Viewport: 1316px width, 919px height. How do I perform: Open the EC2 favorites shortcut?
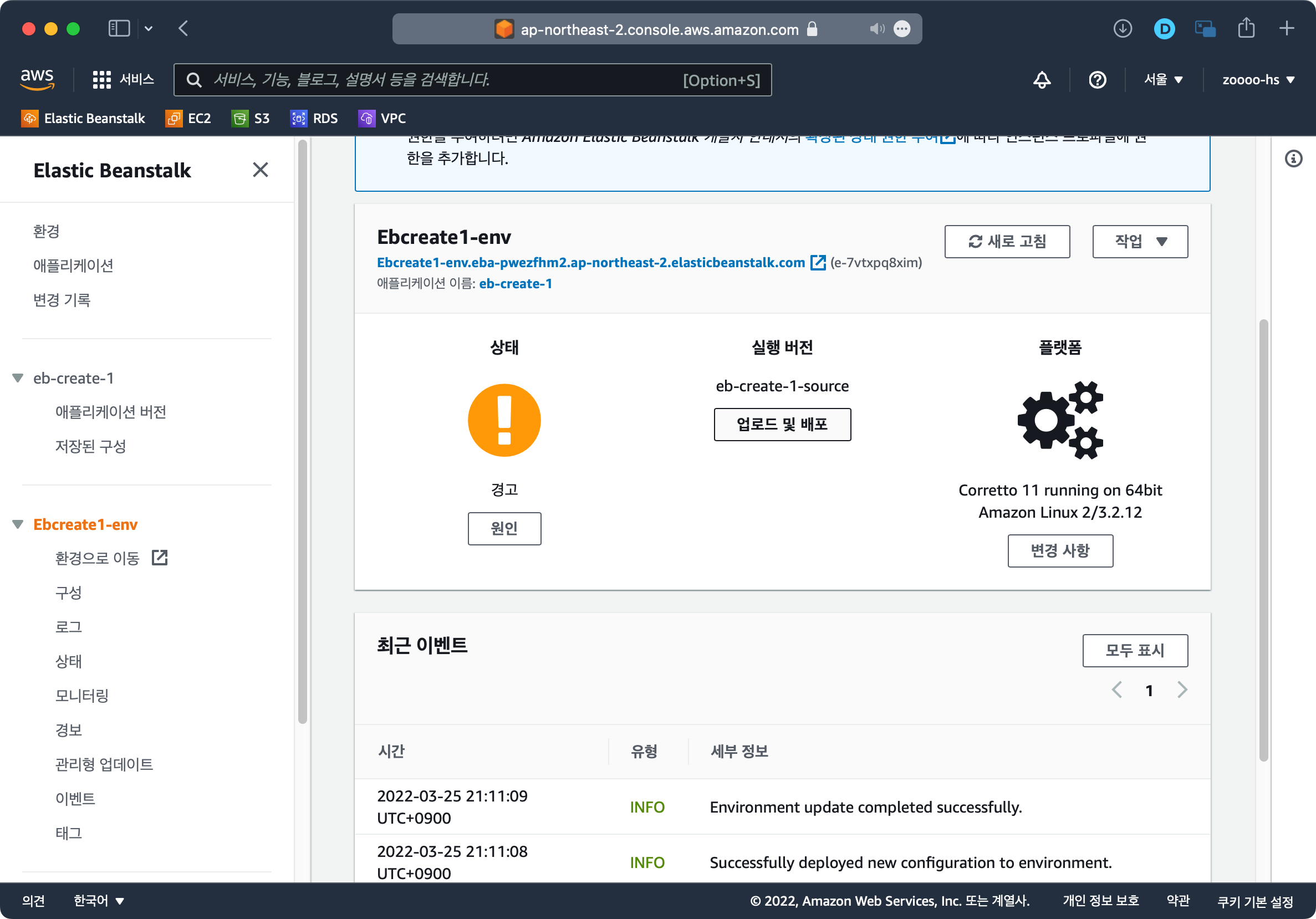(x=188, y=118)
